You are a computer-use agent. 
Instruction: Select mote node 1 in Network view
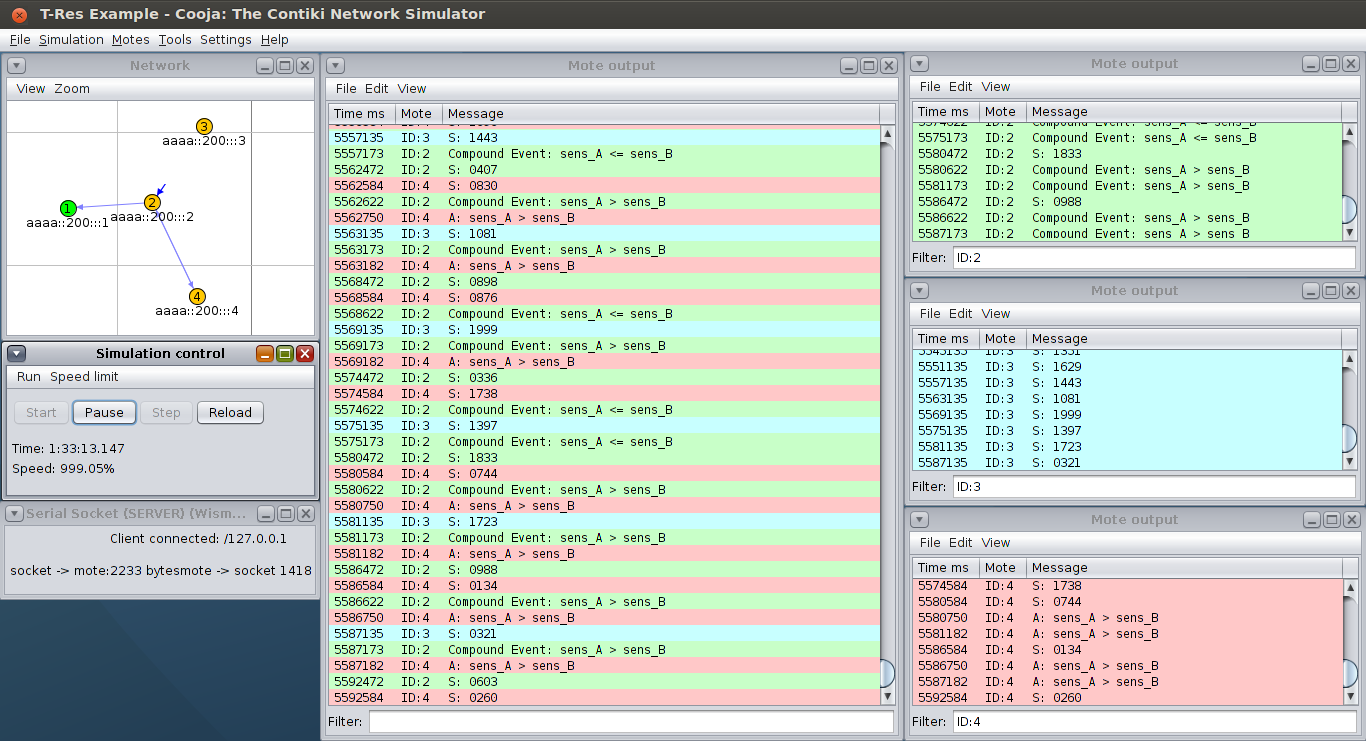[x=68, y=208]
